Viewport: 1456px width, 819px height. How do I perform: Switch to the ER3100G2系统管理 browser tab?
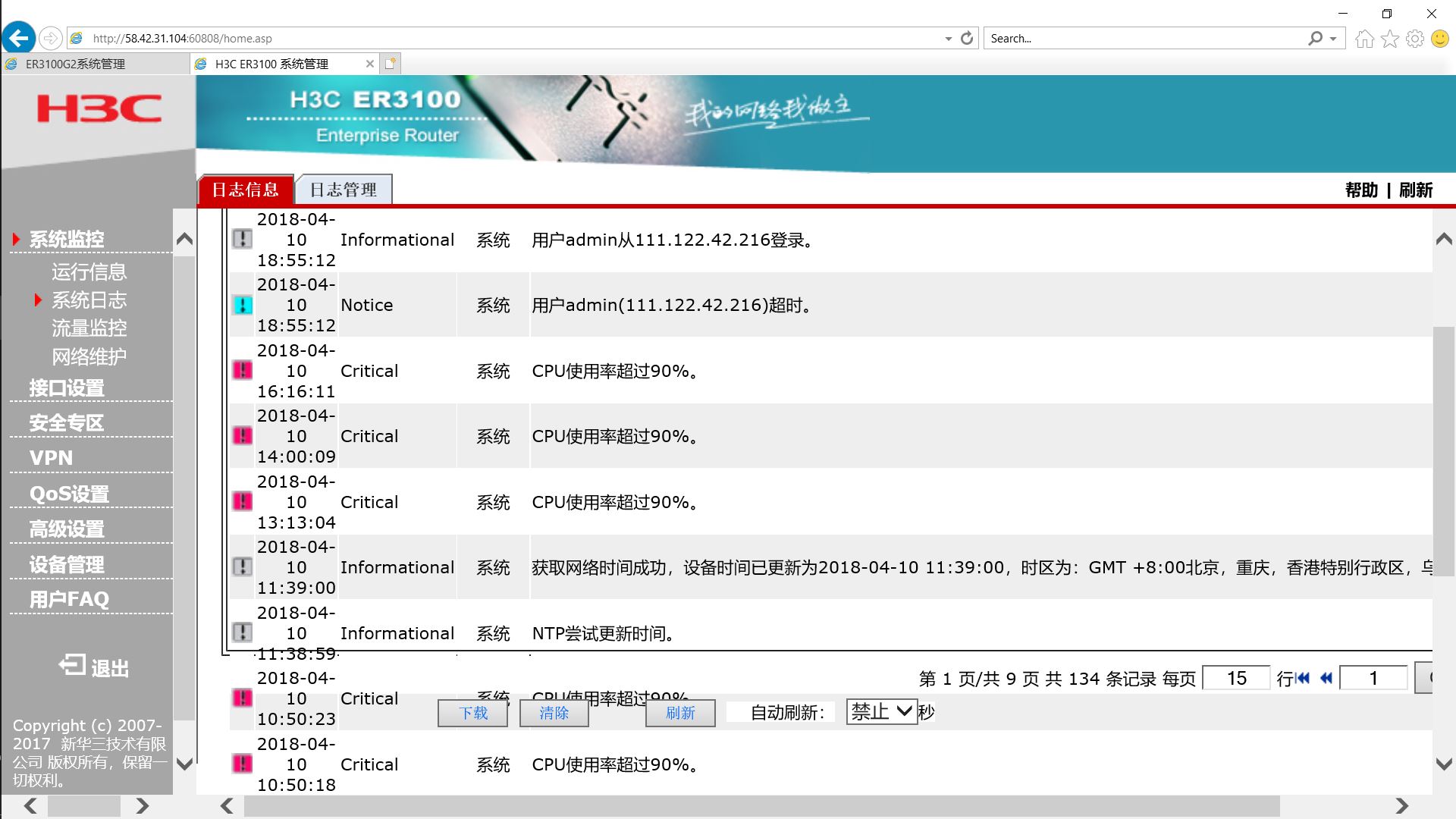(x=76, y=64)
